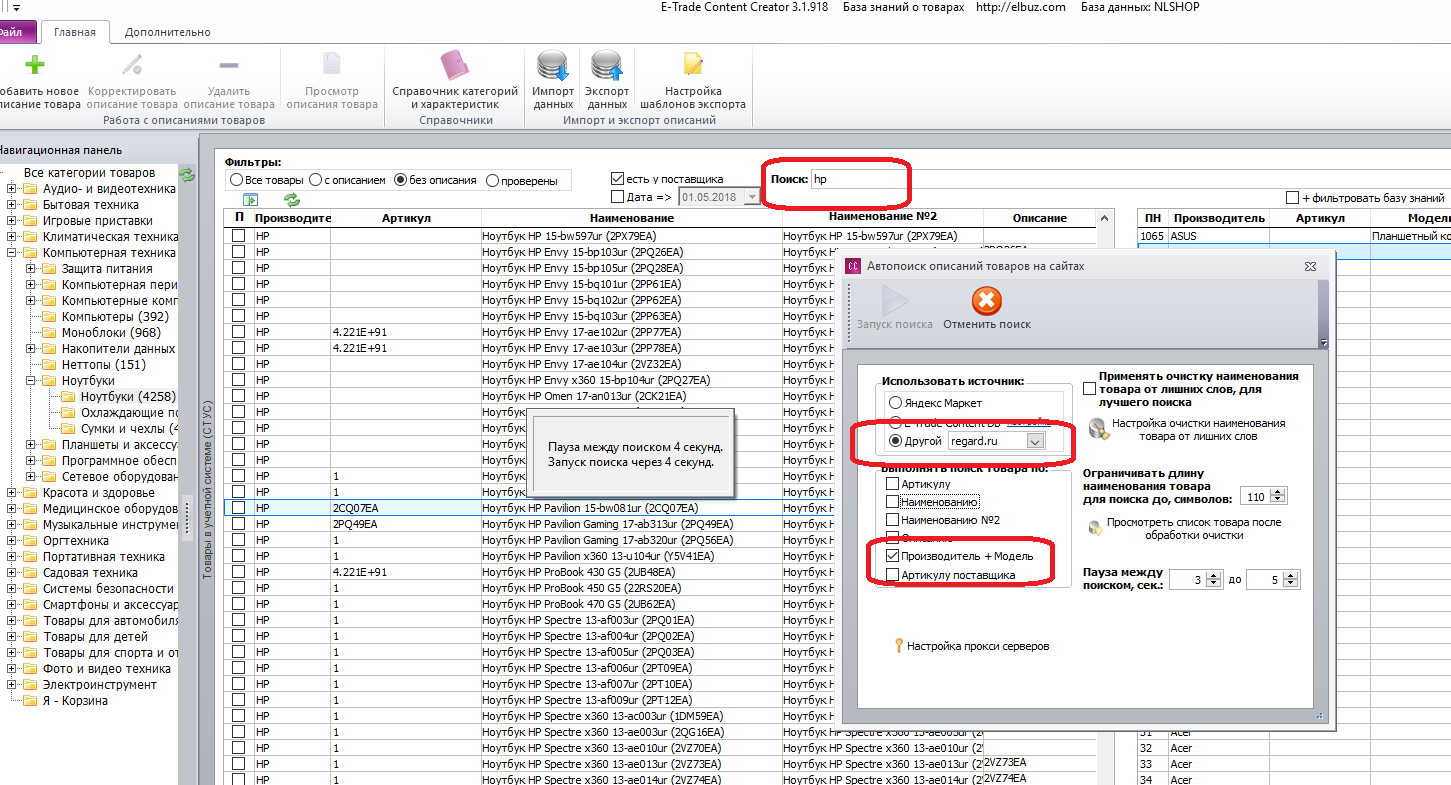Click the red cancel search icon
1451x785 pixels.
point(987,301)
